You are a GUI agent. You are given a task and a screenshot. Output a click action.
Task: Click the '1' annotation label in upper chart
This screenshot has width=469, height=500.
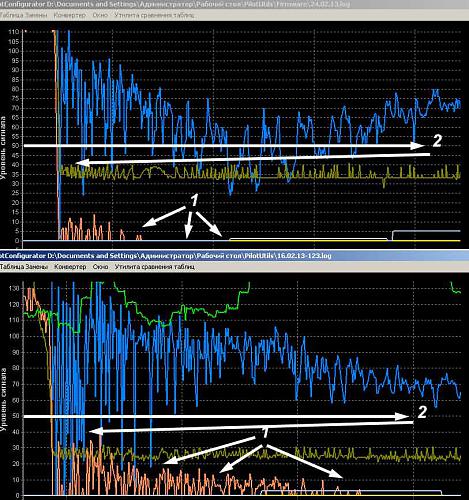click(194, 200)
